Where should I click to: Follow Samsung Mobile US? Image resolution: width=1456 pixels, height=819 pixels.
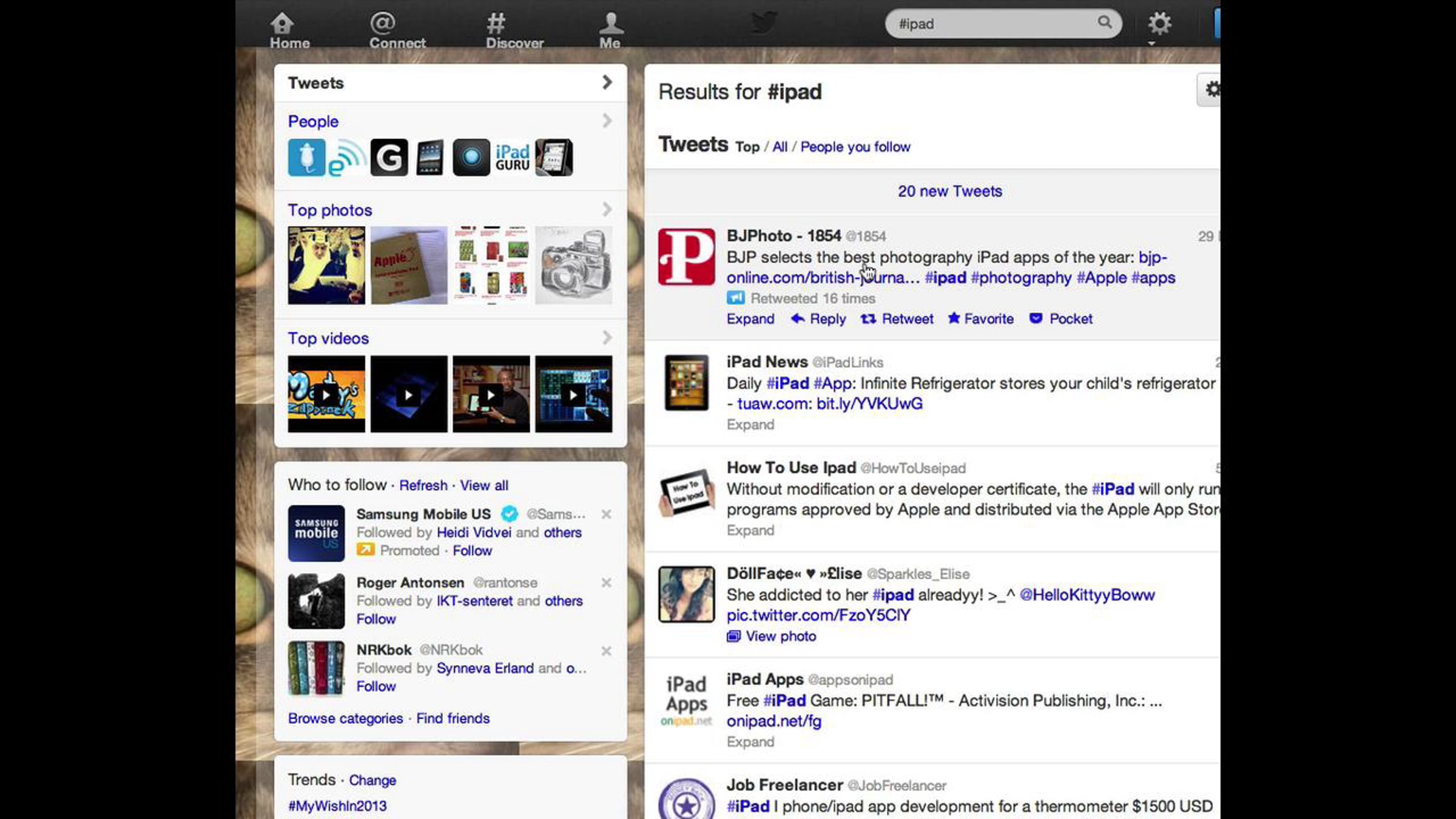coord(472,551)
